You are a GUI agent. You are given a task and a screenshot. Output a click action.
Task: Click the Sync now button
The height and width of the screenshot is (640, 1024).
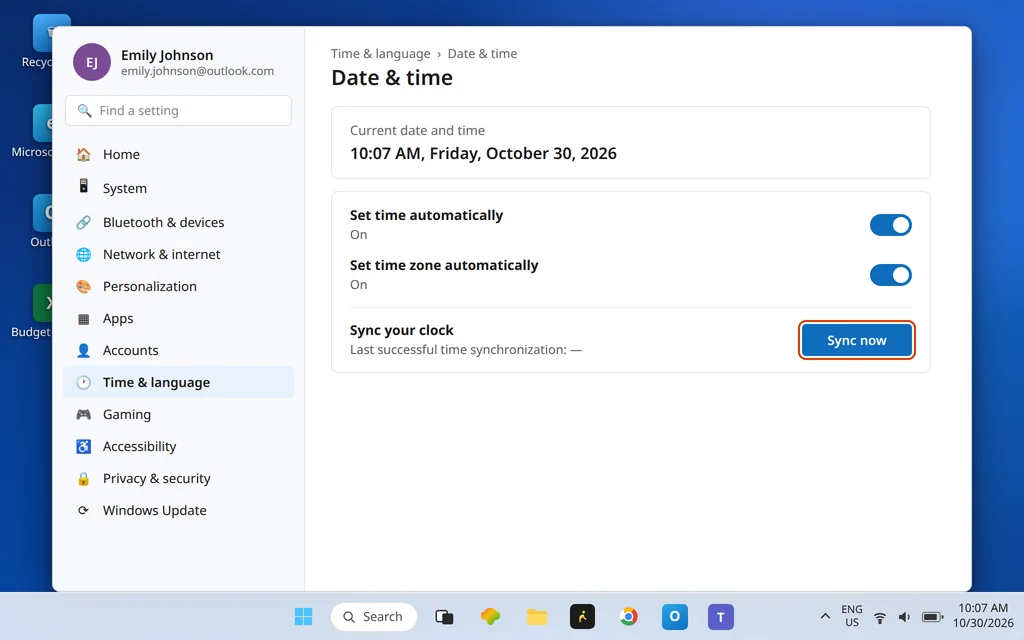[x=857, y=340]
